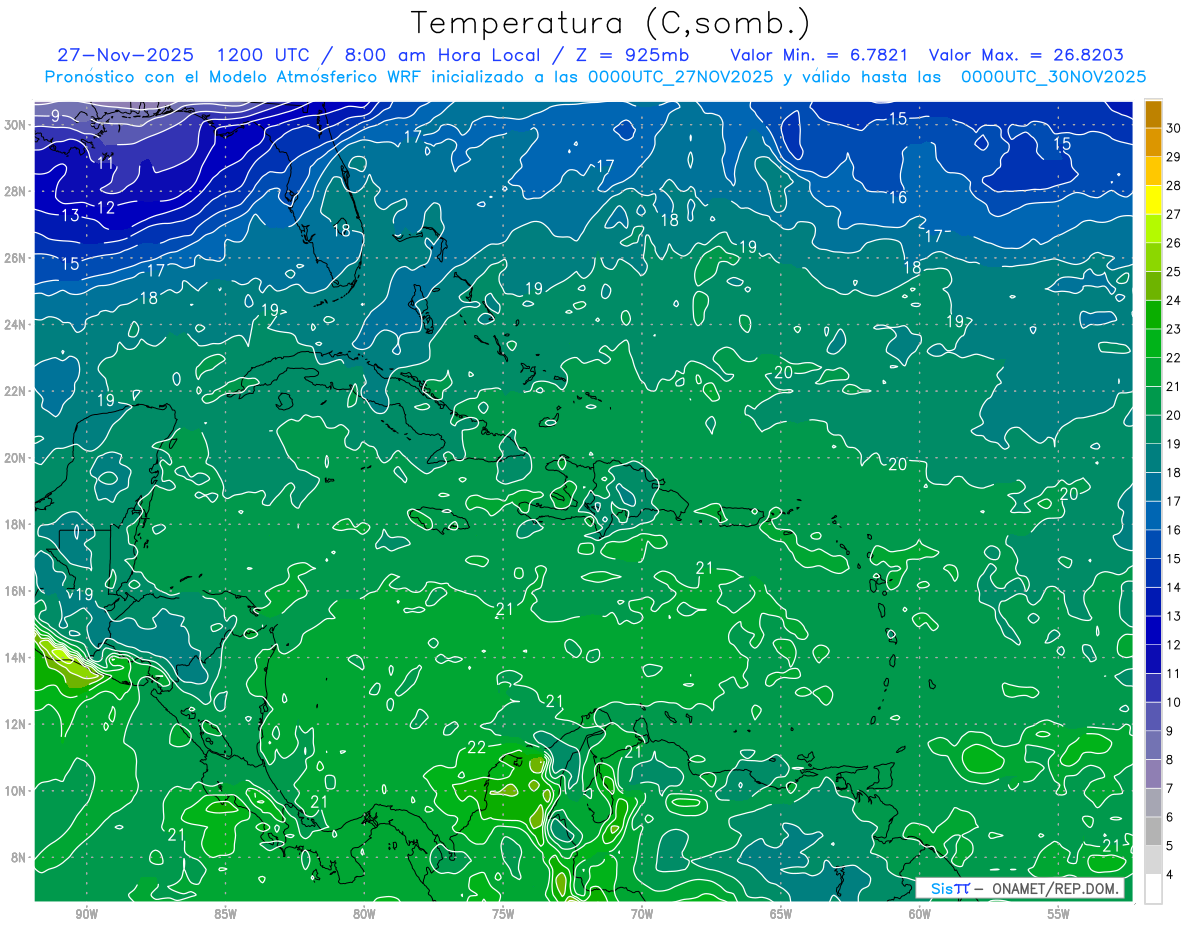Click the latitude axis label '12N'
Viewport: 1200px width, 927px height.
coord(15,724)
